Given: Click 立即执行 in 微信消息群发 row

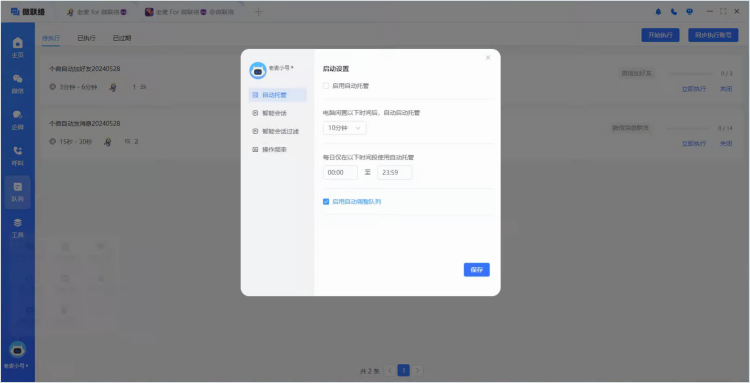Looking at the screenshot, I should pos(694,143).
